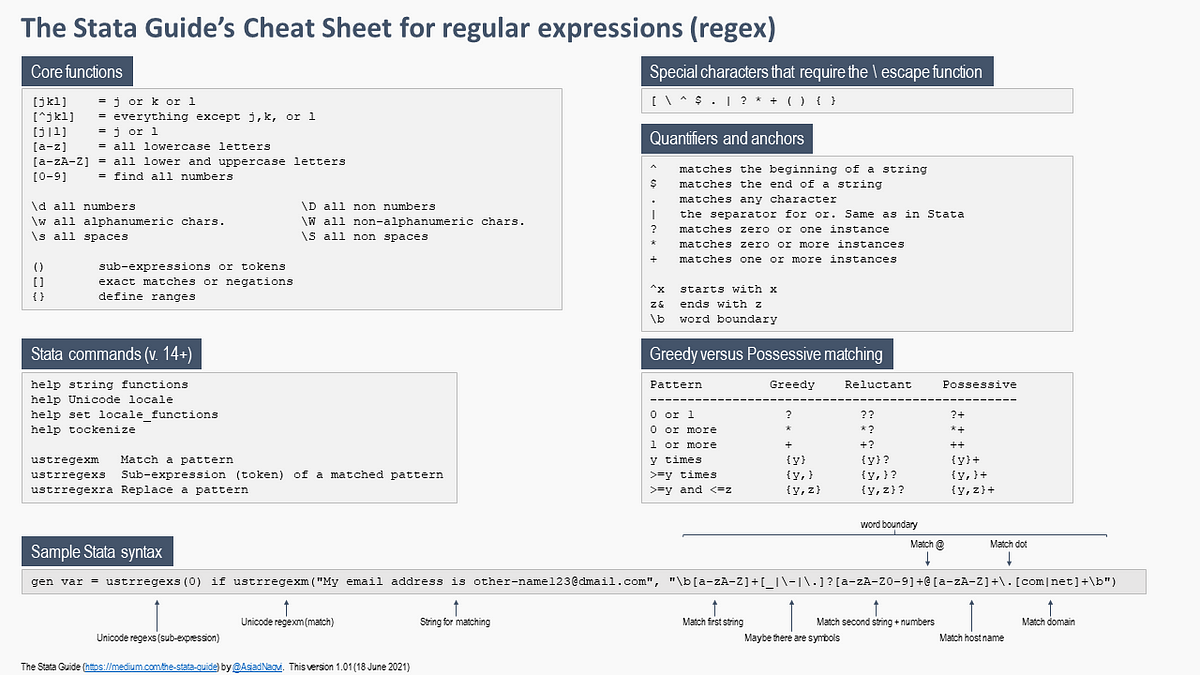Image resolution: width=1200 pixels, height=675 pixels.
Task: Click the '[a-z] = all lowercase letters' line
Action: coord(151,146)
